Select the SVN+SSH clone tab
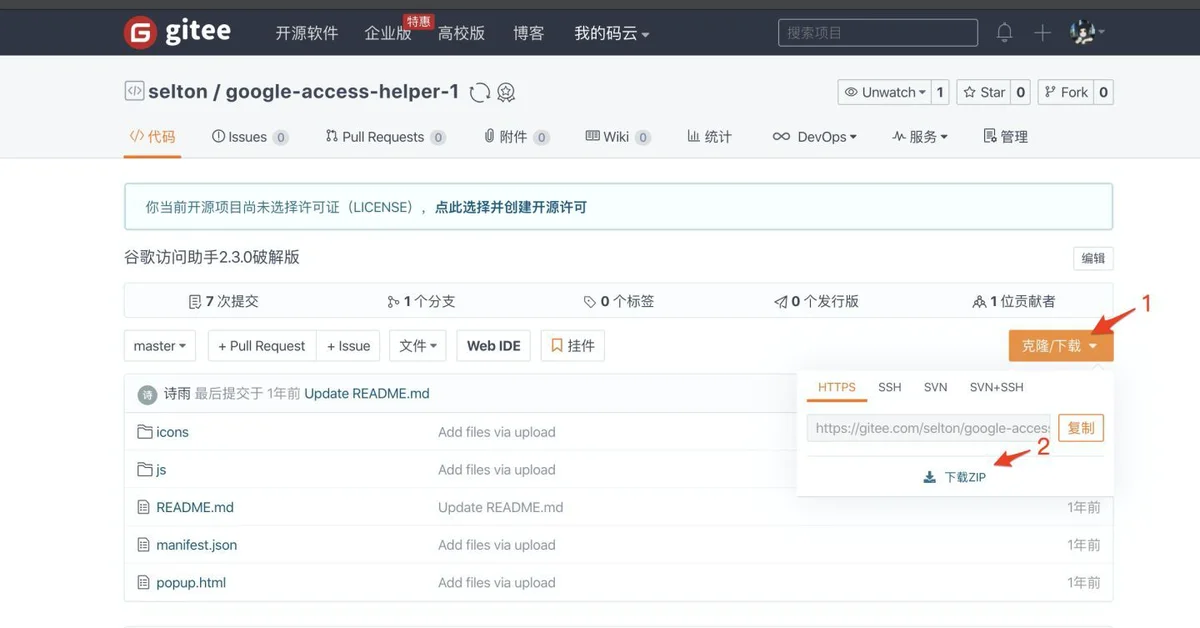 [997, 387]
